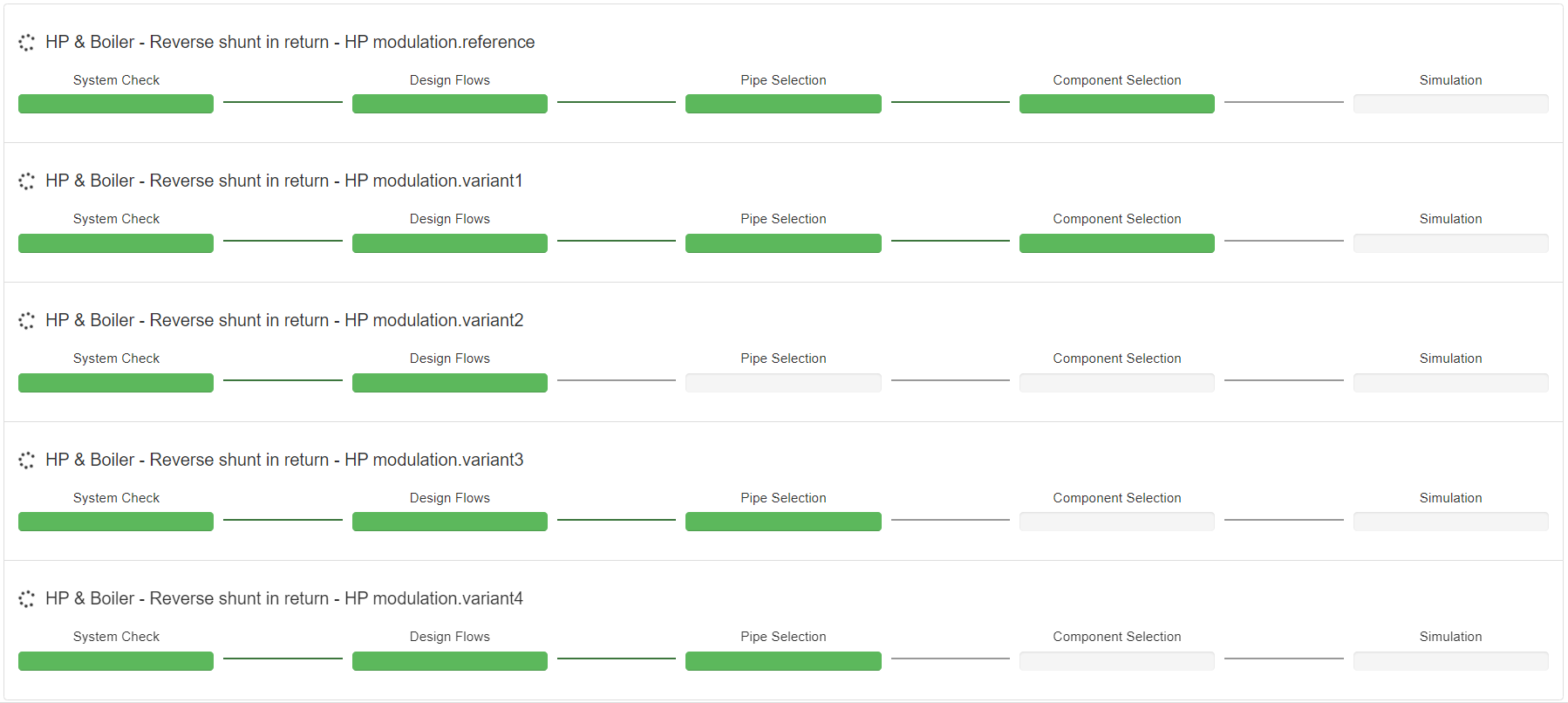Click the loading spinner icon for variant4
1568x703 pixels.
27,599
